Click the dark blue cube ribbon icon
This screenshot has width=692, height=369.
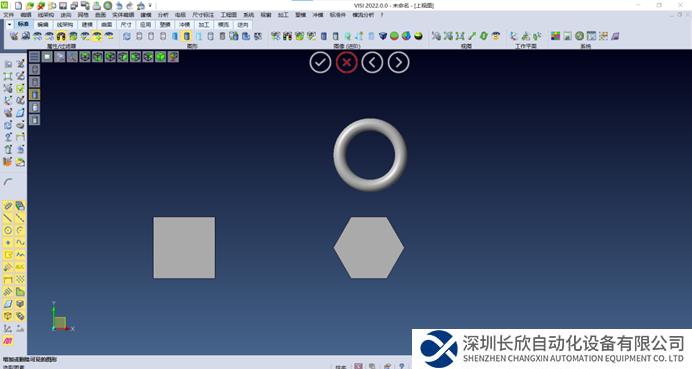(383, 36)
